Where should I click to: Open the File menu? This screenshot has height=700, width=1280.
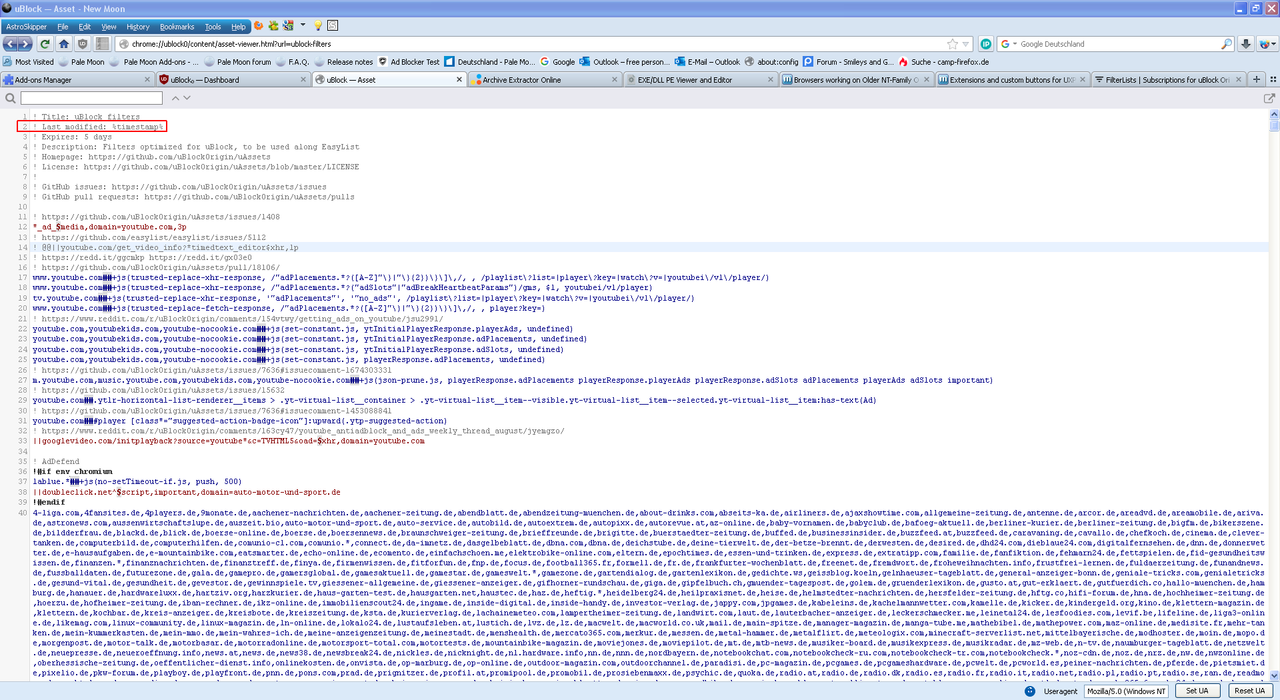point(63,26)
